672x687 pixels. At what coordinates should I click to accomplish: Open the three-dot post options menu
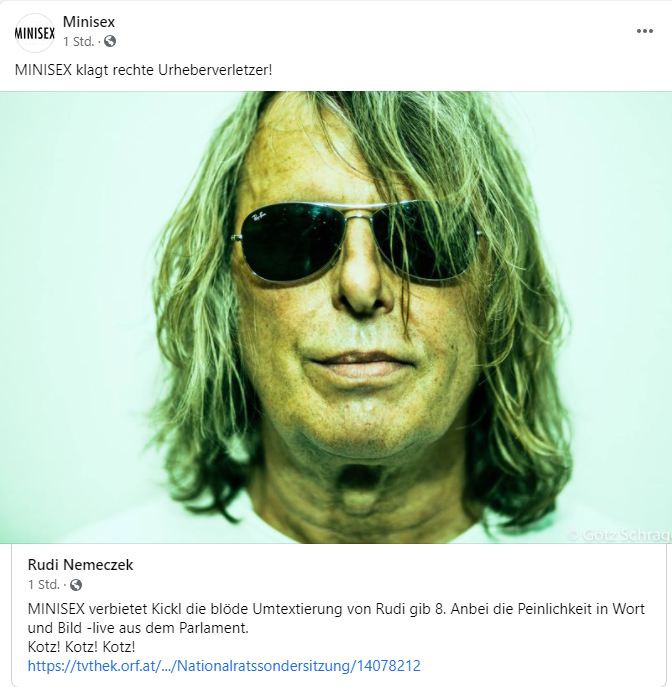[644, 31]
